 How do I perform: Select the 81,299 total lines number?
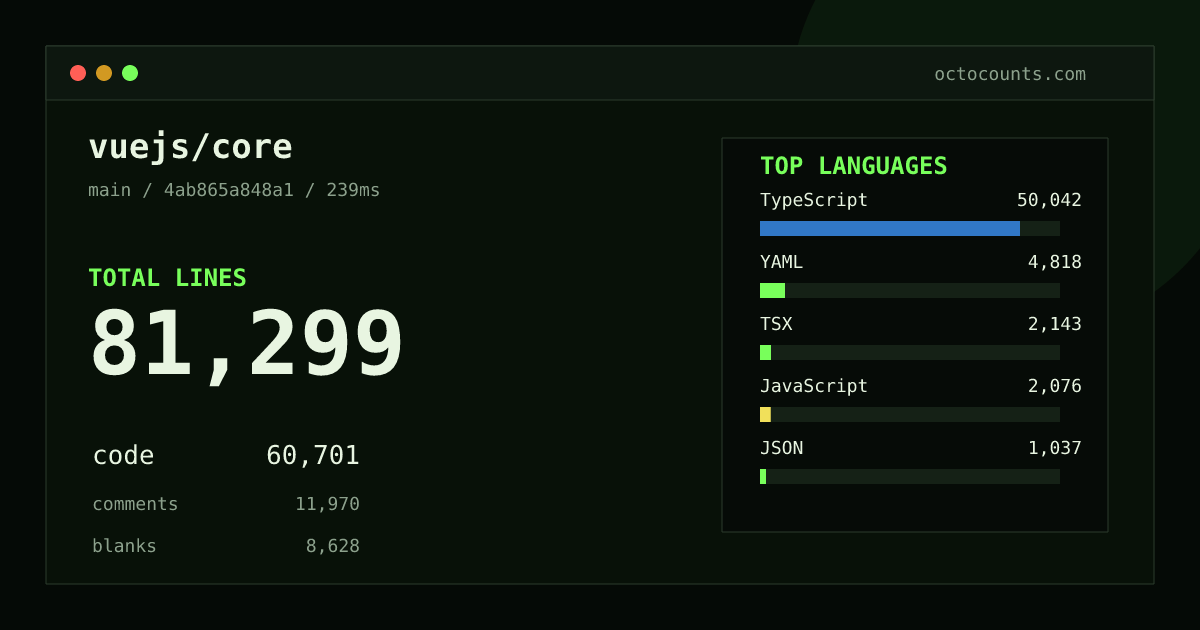246,345
